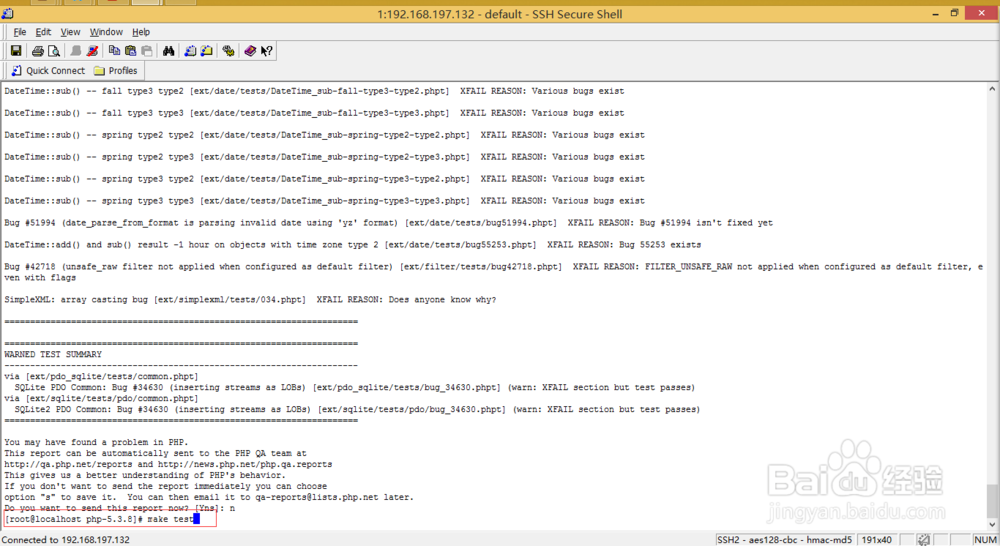Click 'SimpleXML: array casting bug' line

pyautogui.click(x=250, y=299)
